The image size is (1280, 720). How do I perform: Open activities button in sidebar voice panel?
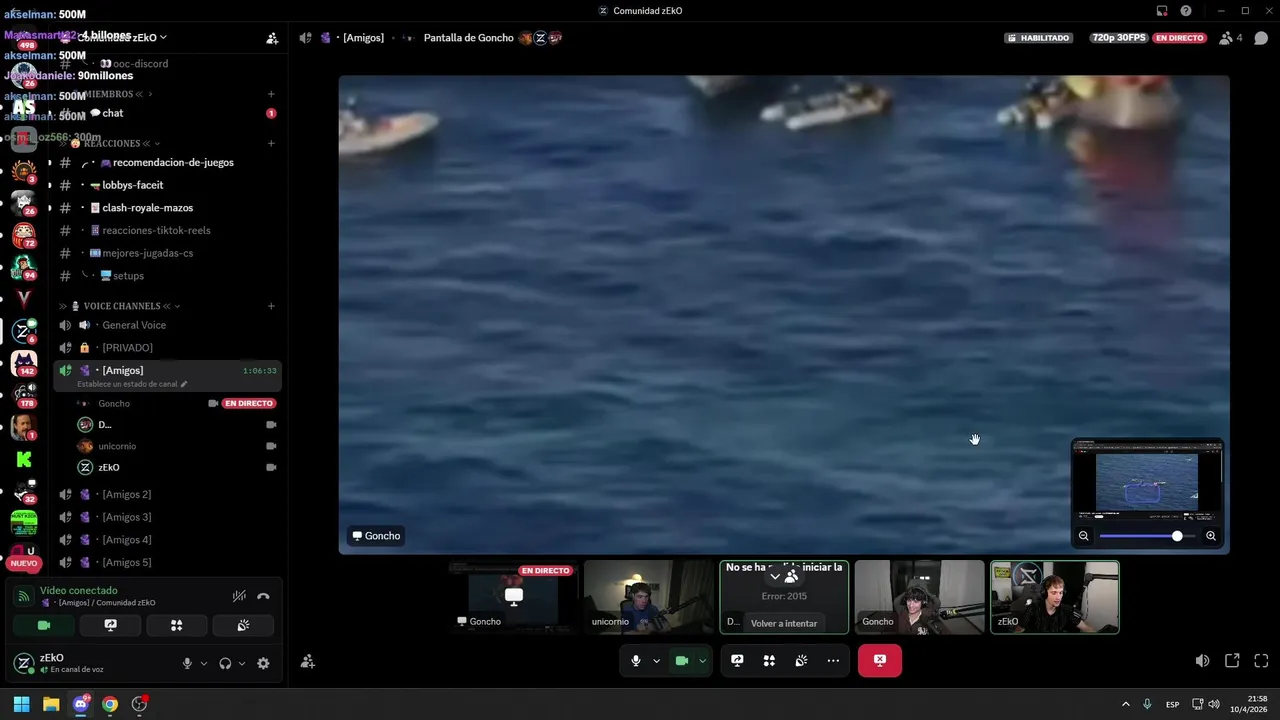[x=177, y=625]
